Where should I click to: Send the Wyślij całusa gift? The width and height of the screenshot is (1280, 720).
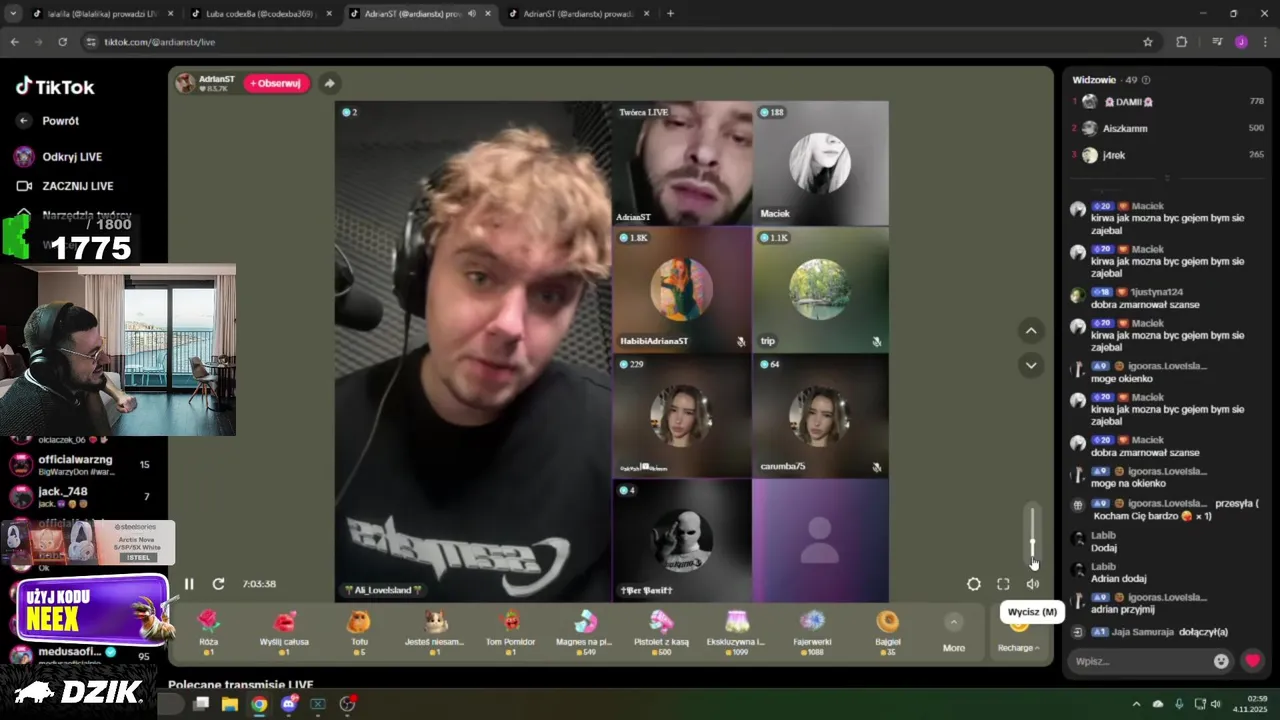(284, 631)
